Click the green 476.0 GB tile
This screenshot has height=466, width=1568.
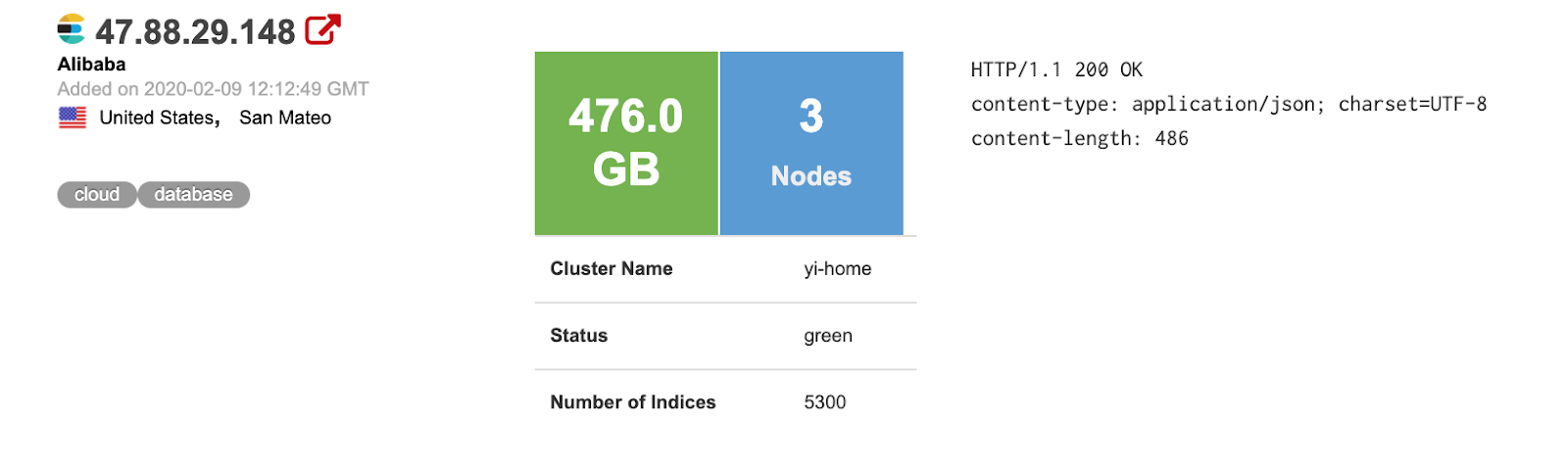626,143
